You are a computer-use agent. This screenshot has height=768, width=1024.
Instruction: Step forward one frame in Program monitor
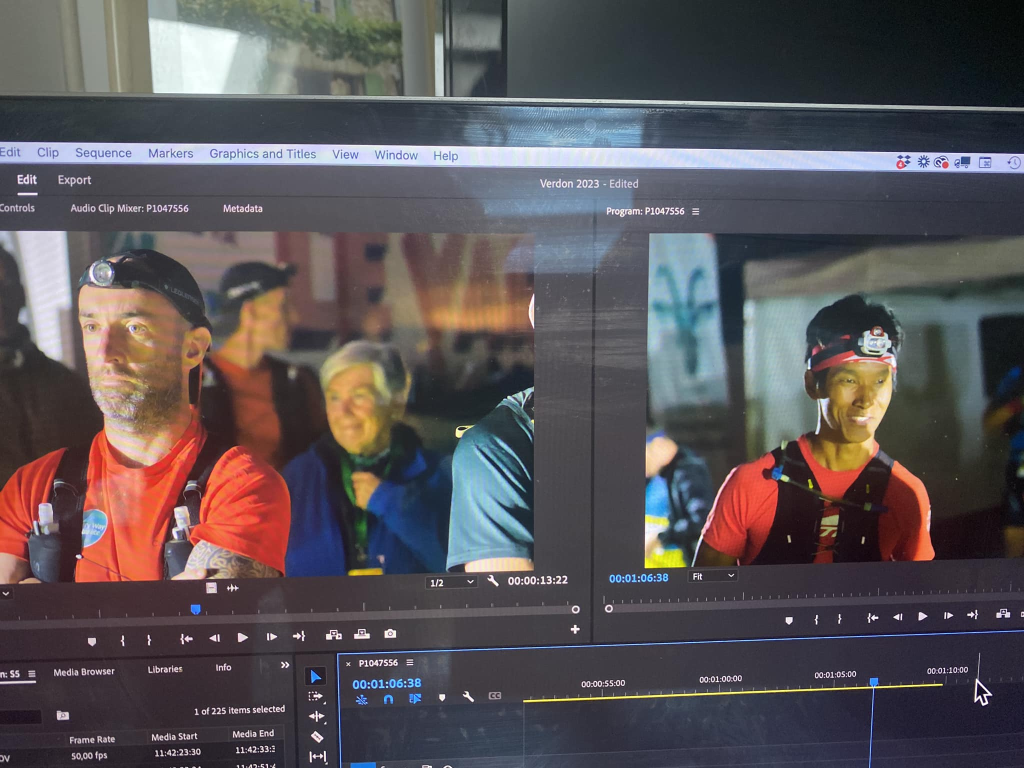click(948, 616)
